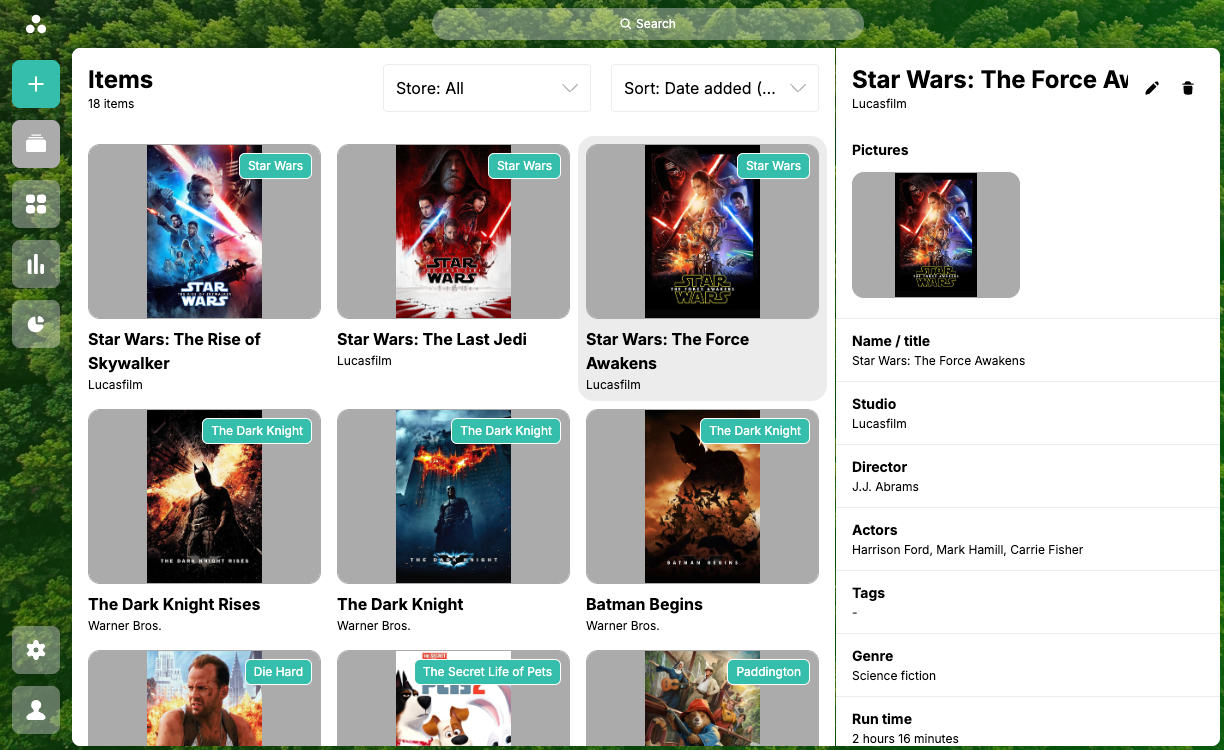Open the Sort: Date added dropdown
This screenshot has width=1224, height=750.
coord(714,88)
